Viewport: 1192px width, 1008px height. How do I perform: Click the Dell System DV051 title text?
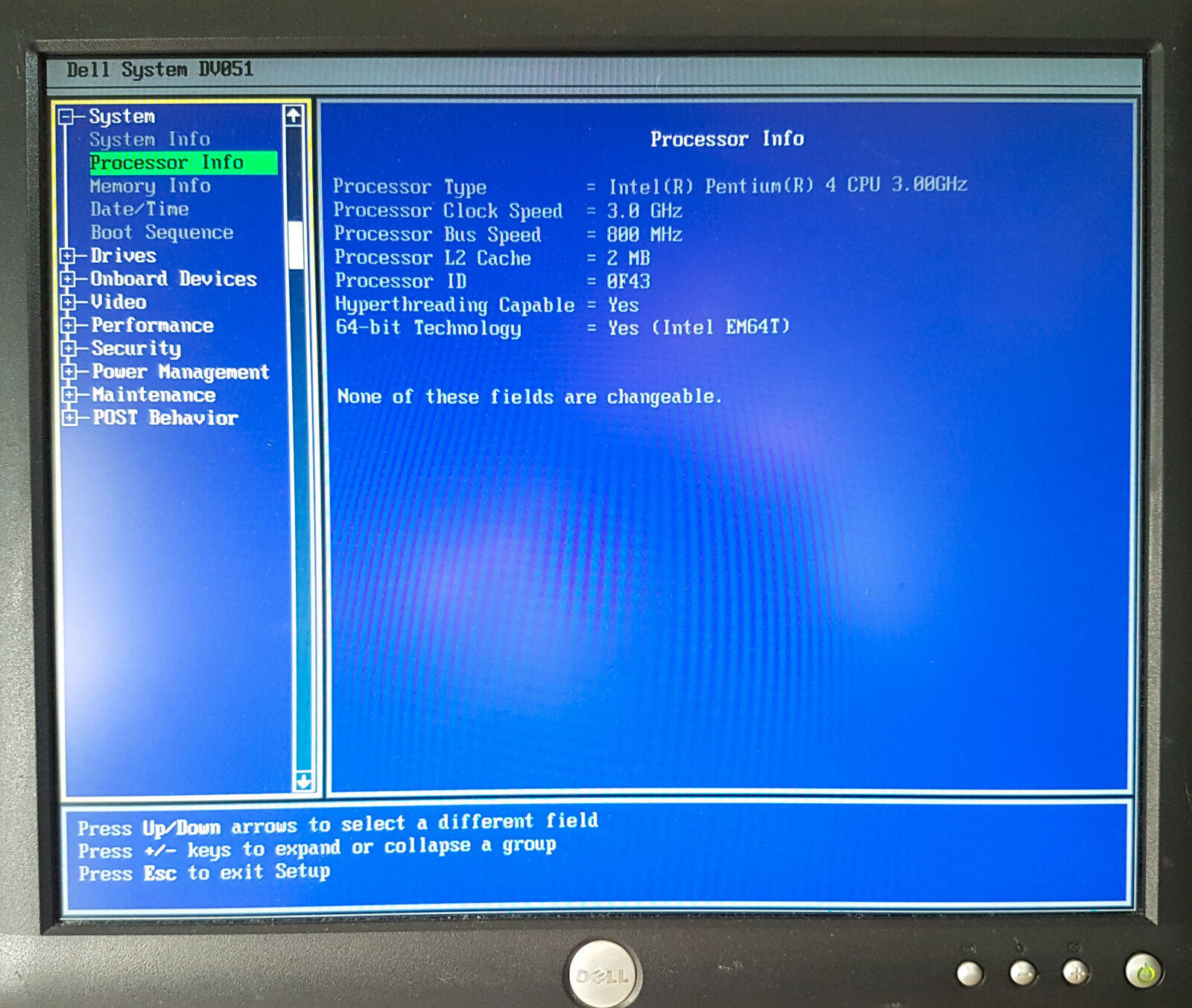click(x=160, y=69)
